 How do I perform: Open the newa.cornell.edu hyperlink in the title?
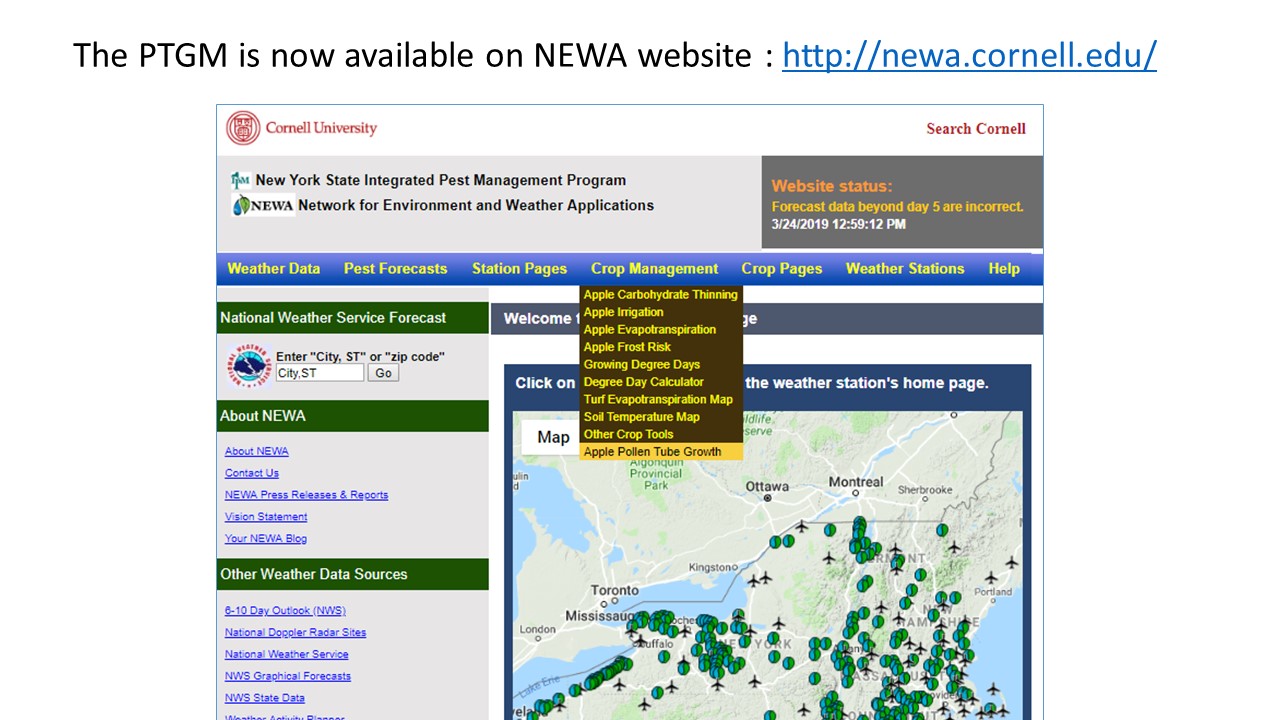969,55
